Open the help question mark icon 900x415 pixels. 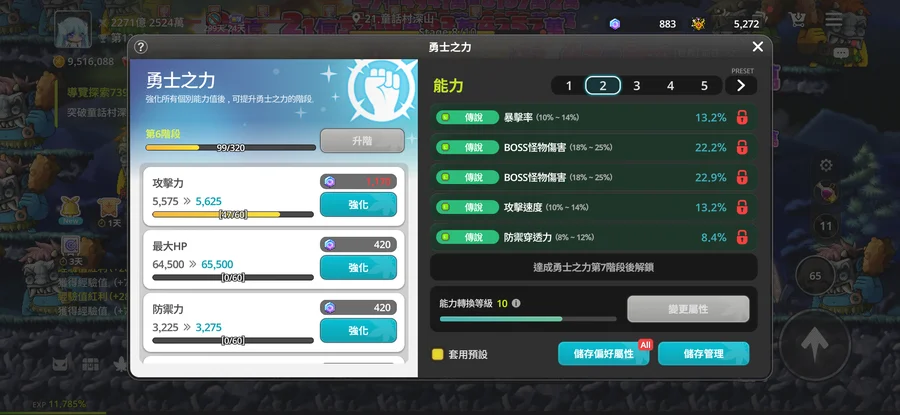point(141,47)
